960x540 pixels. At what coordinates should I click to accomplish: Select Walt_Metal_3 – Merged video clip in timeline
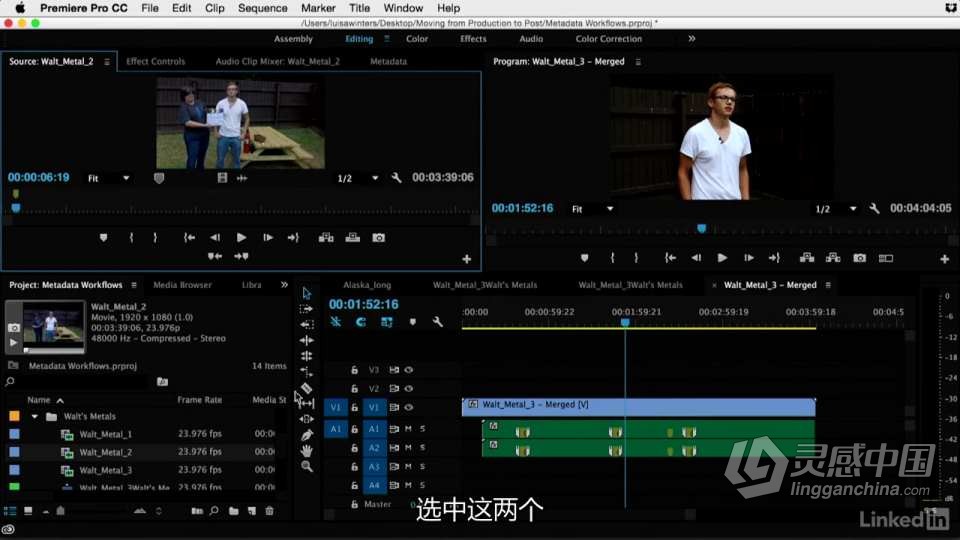coord(639,407)
